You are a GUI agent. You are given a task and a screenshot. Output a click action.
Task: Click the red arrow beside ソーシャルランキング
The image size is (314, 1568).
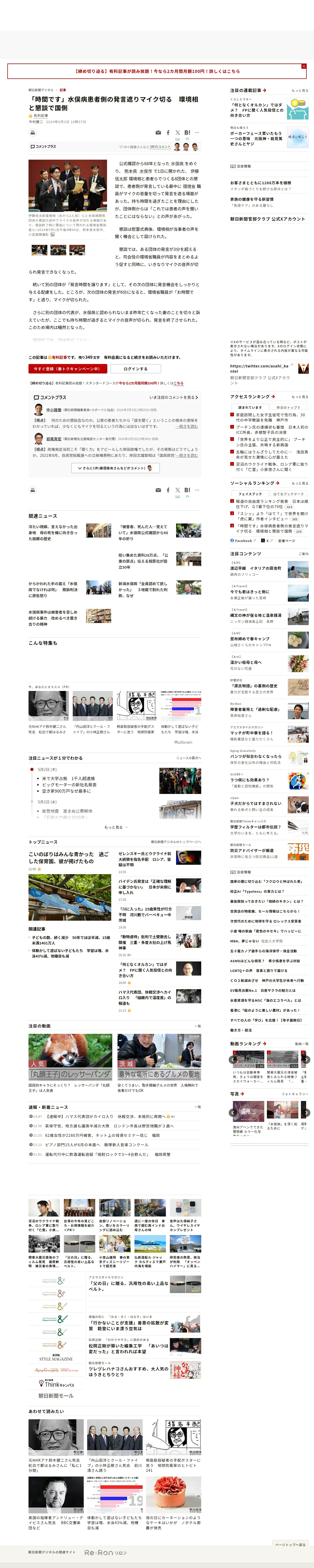tap(277, 483)
